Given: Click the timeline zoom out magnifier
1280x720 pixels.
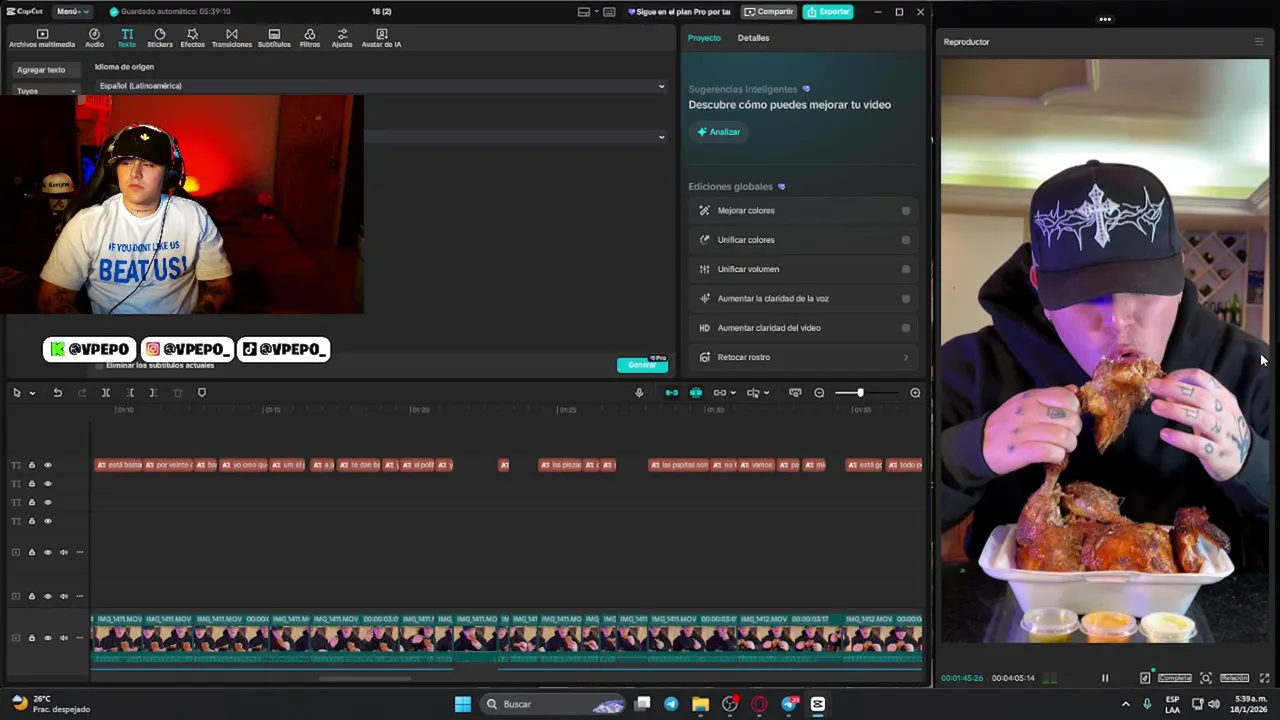Looking at the screenshot, I should [819, 393].
